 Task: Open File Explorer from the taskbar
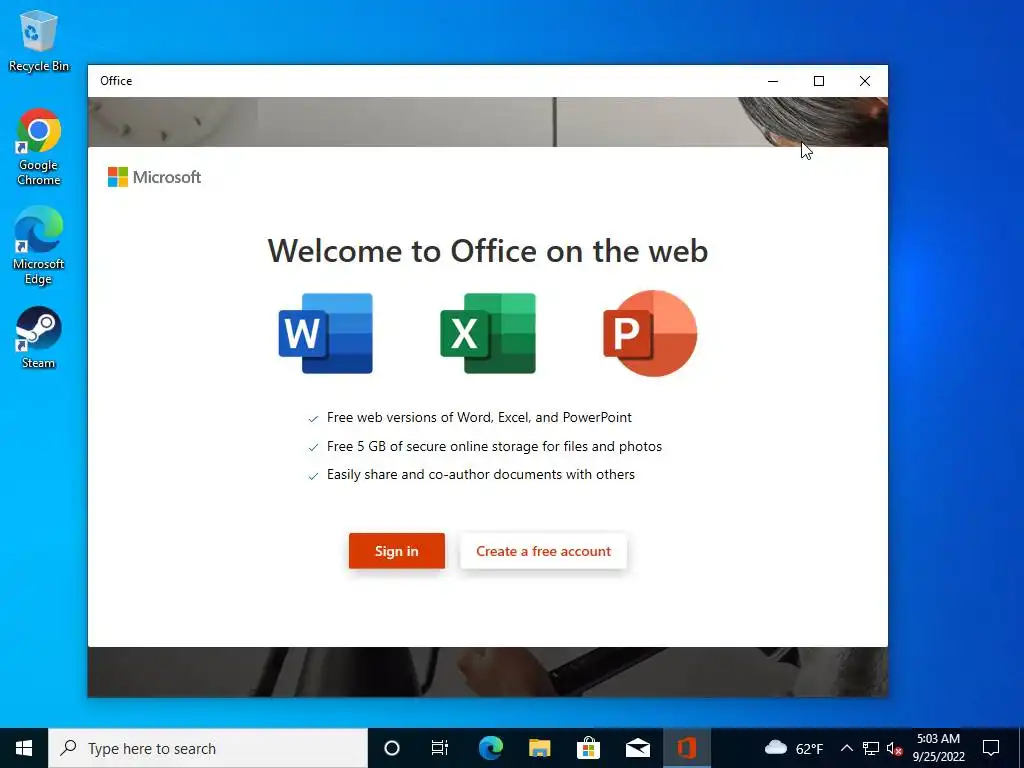click(x=539, y=748)
